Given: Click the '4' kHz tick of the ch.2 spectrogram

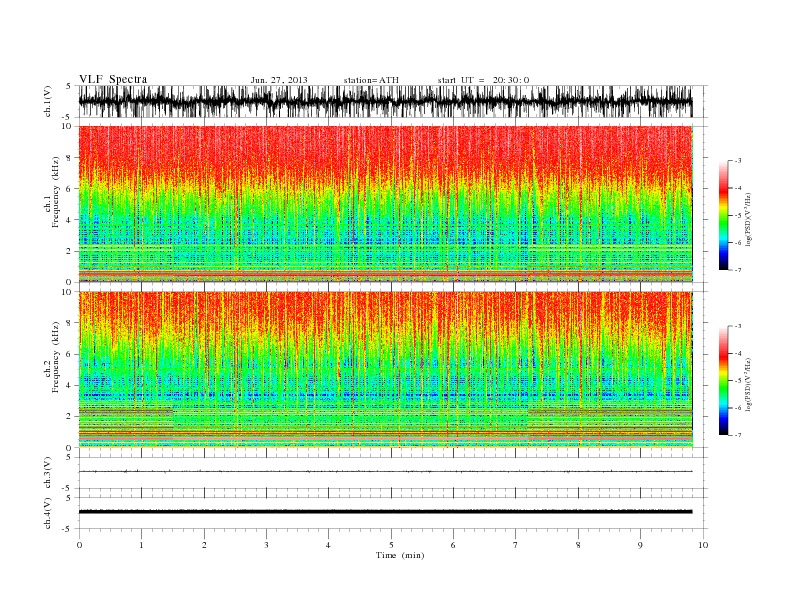Looking at the screenshot, I should tap(69, 386).
